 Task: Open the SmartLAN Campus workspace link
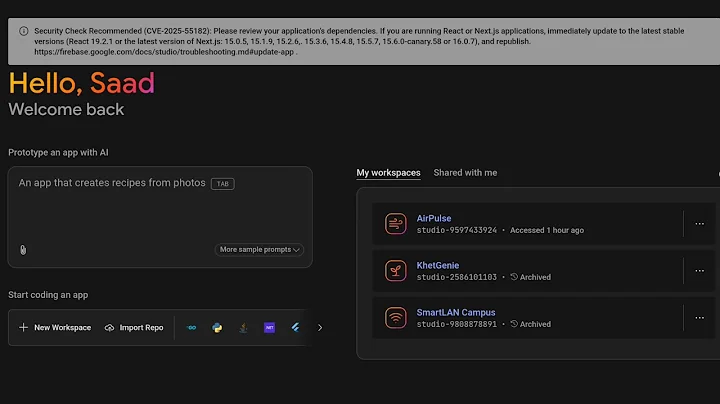[456, 312]
